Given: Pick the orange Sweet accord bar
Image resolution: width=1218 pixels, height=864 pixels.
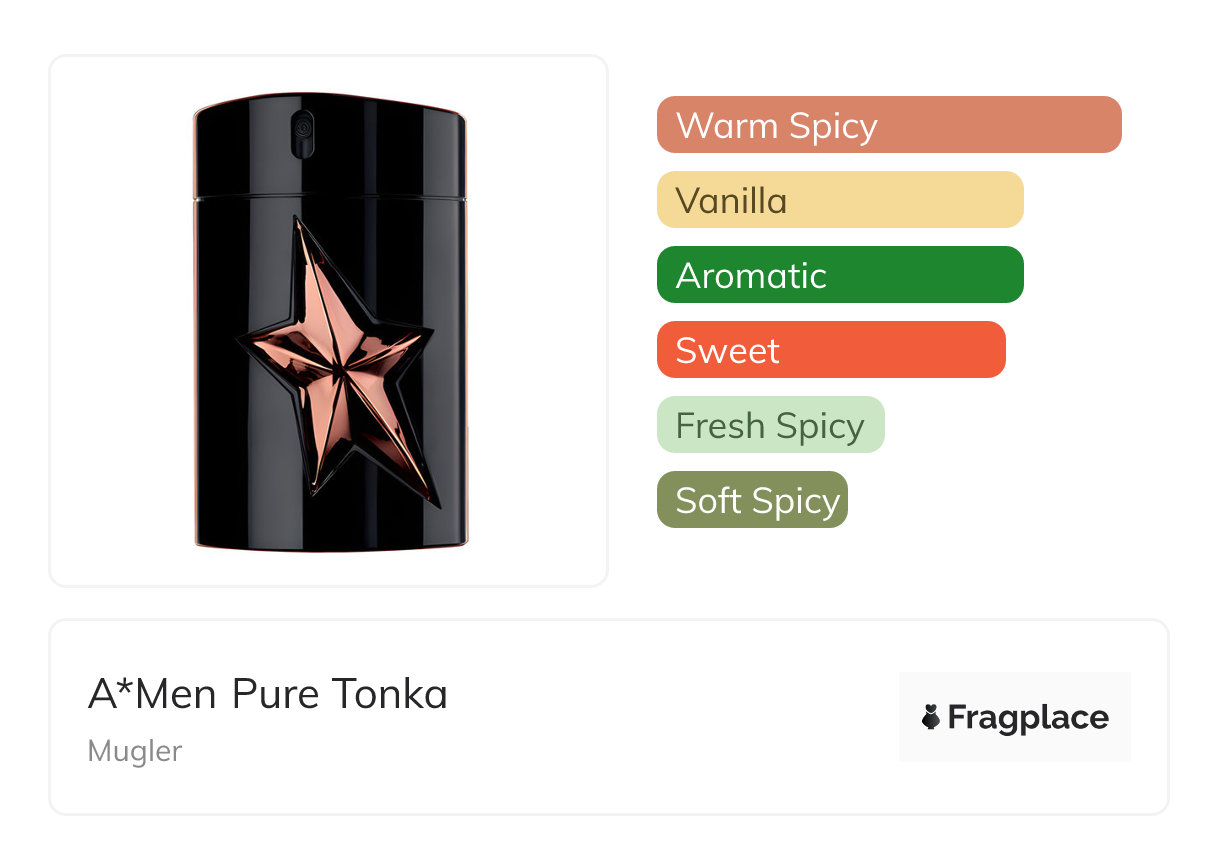Looking at the screenshot, I should pyautogui.click(x=830, y=350).
